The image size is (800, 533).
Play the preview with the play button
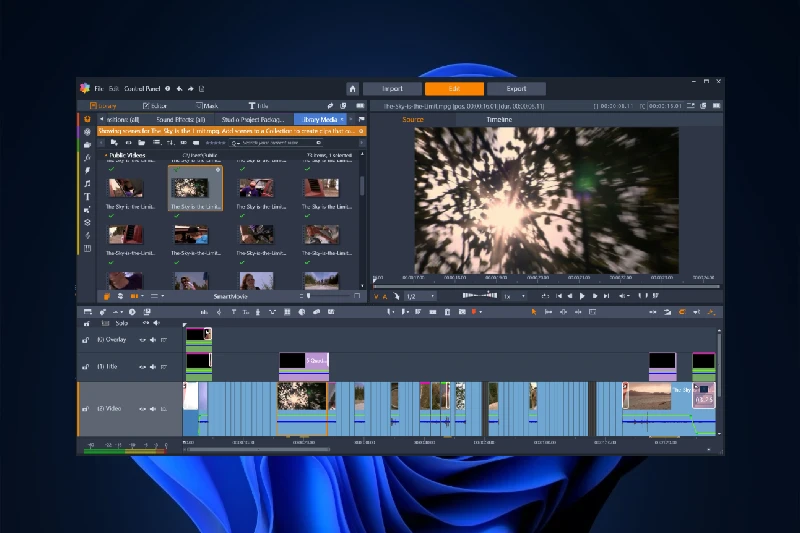click(582, 296)
